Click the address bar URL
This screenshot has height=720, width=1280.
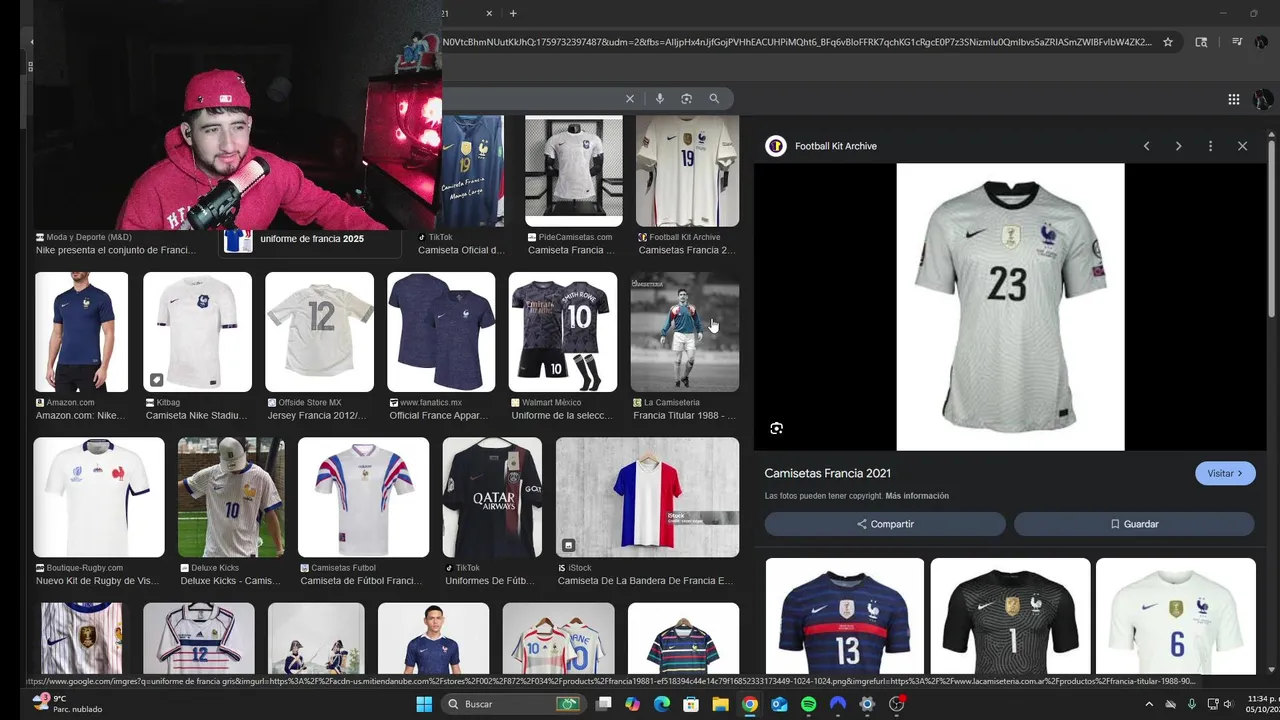(x=797, y=42)
